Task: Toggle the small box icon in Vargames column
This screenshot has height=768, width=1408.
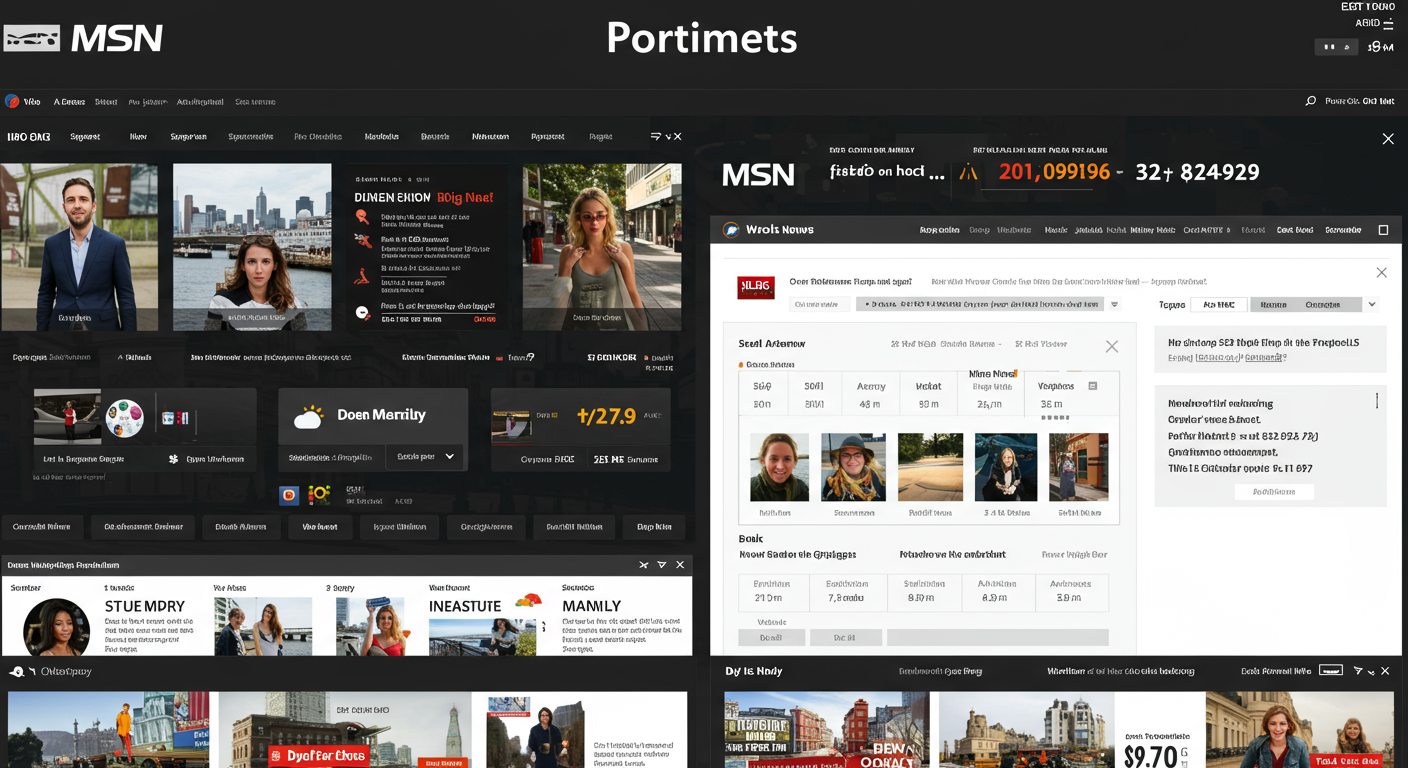Action: pyautogui.click(x=1092, y=386)
